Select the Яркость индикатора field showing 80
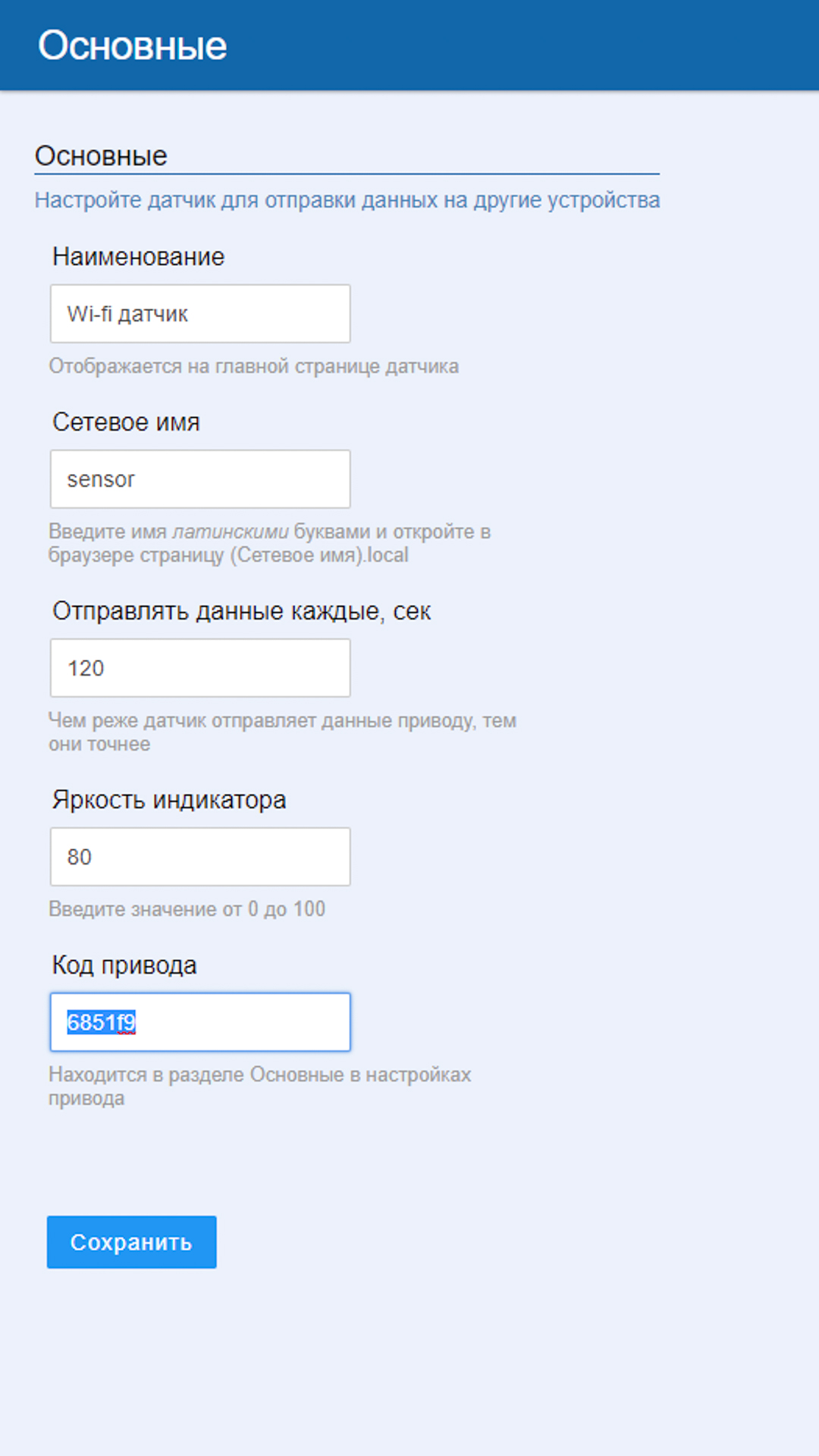 [x=200, y=857]
